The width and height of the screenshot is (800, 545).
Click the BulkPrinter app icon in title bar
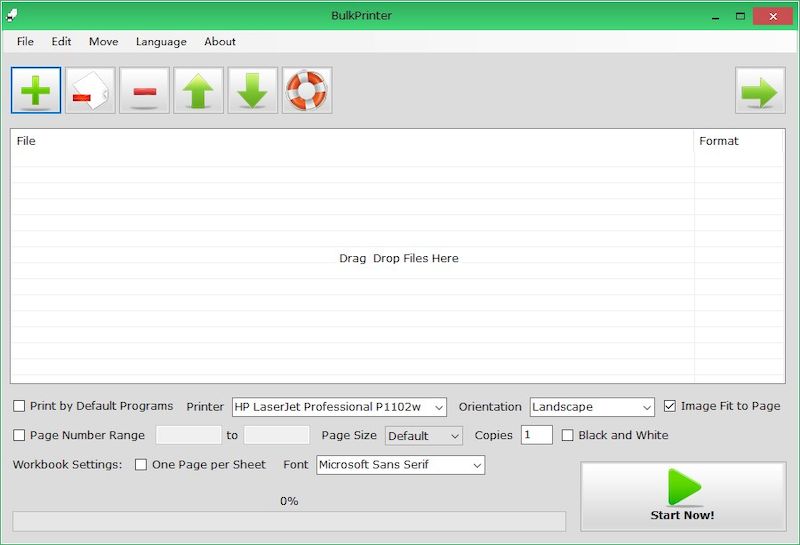pyautogui.click(x=12, y=15)
